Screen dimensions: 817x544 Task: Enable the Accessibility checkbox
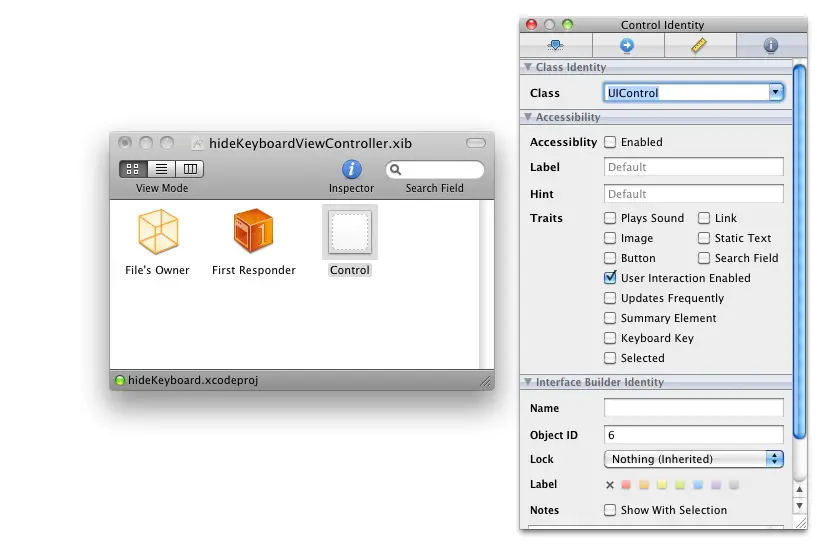point(610,142)
